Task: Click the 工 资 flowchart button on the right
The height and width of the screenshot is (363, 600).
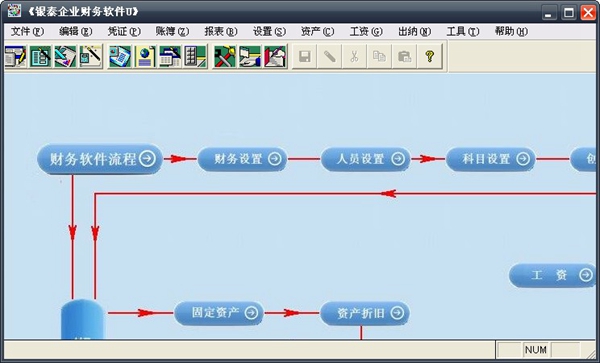Action: [553, 275]
